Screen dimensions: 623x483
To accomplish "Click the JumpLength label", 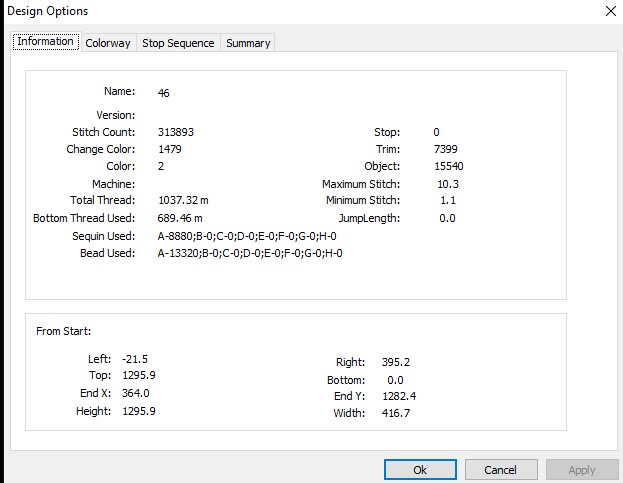I will click(x=369, y=218).
